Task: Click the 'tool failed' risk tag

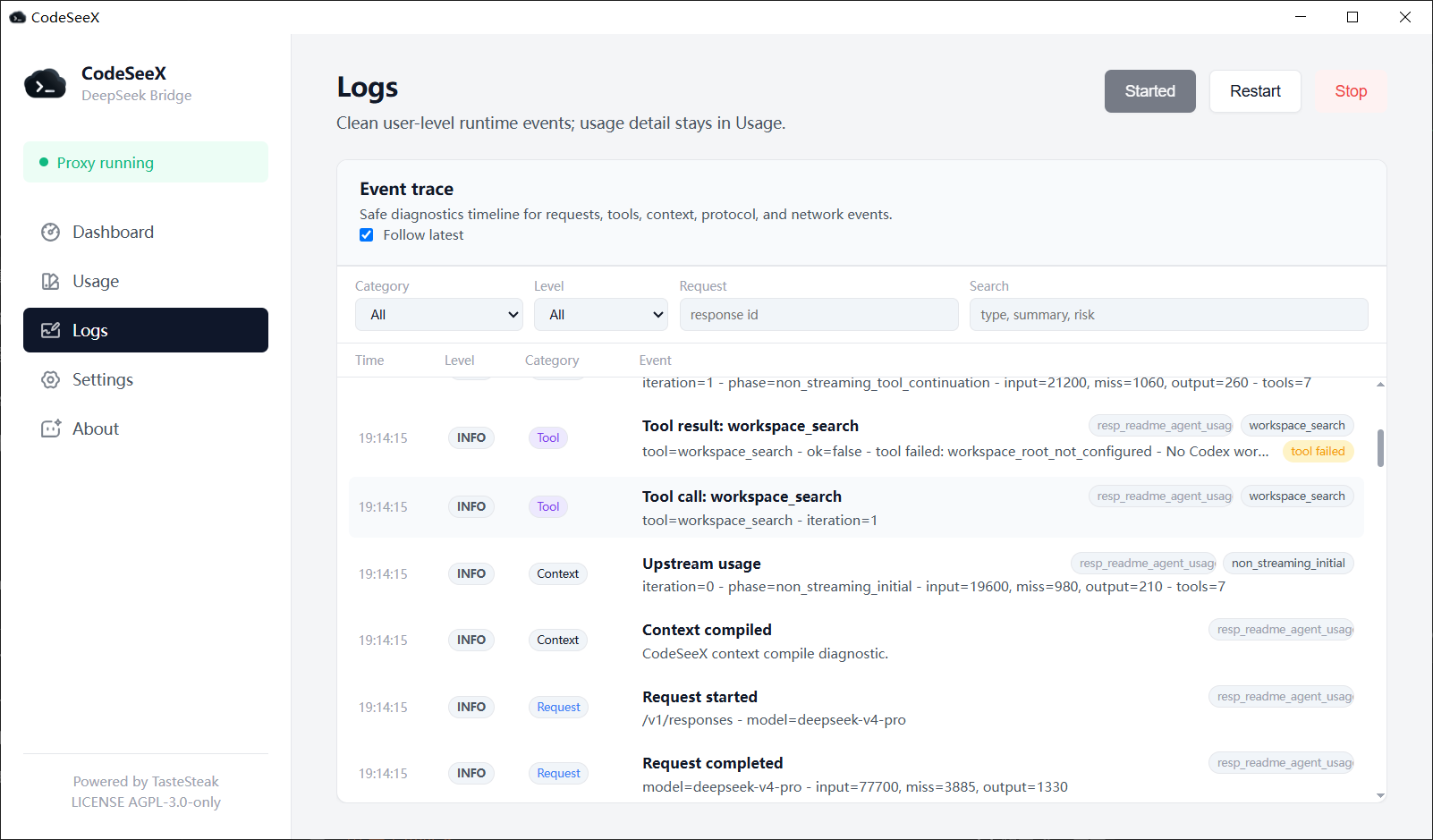Action: click(x=1318, y=452)
